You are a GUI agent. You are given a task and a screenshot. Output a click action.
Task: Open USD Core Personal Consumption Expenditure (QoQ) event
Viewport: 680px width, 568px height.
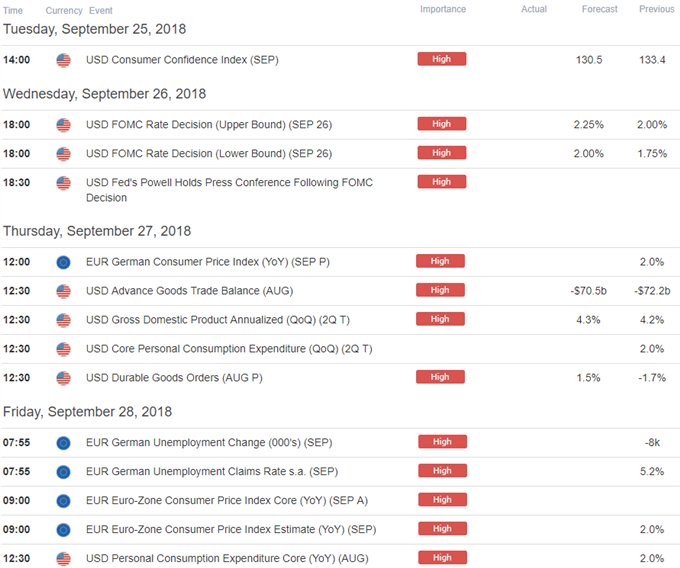click(229, 349)
